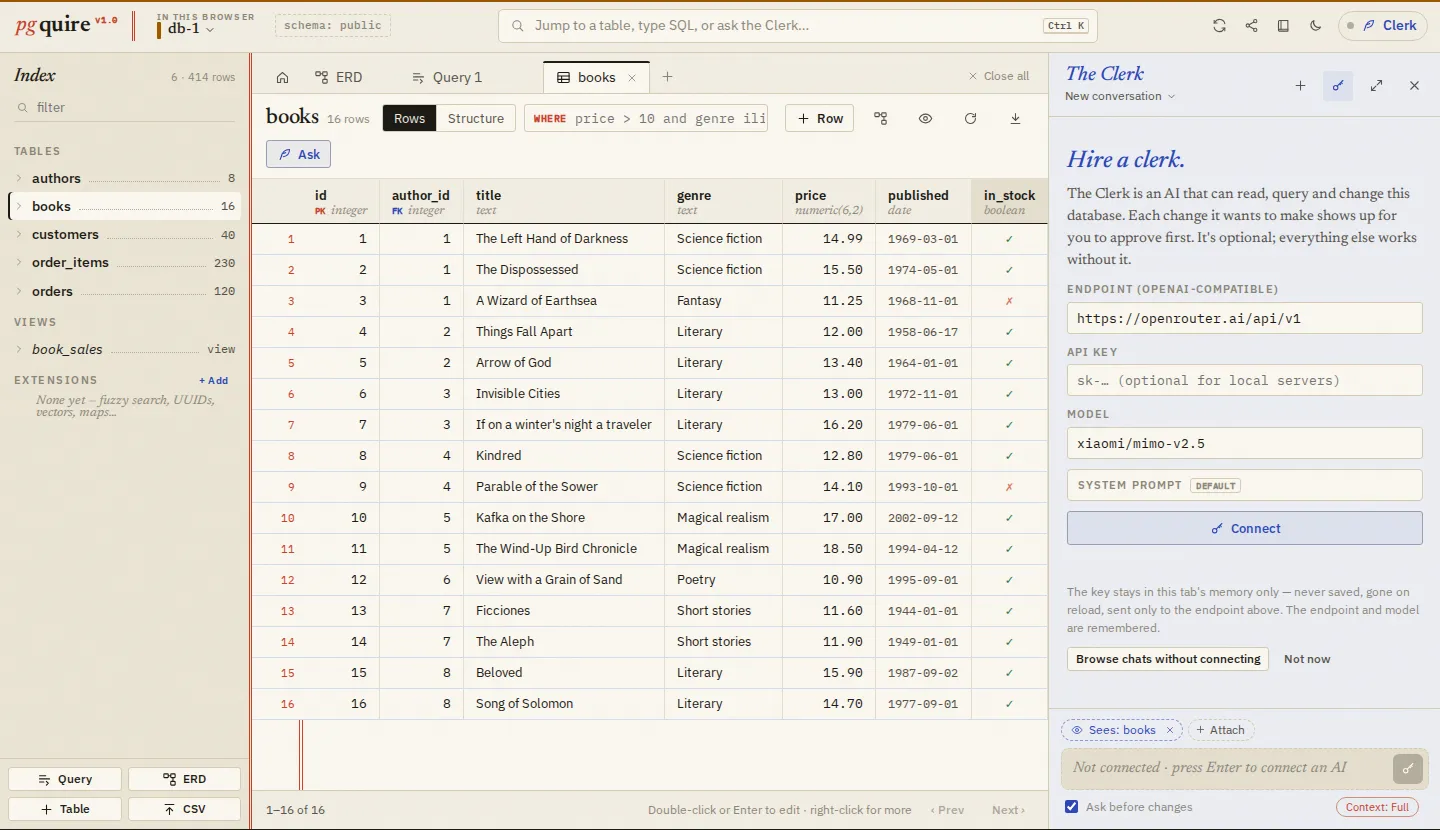Expand the book_sales view
The image size is (1440, 830).
(x=19, y=349)
